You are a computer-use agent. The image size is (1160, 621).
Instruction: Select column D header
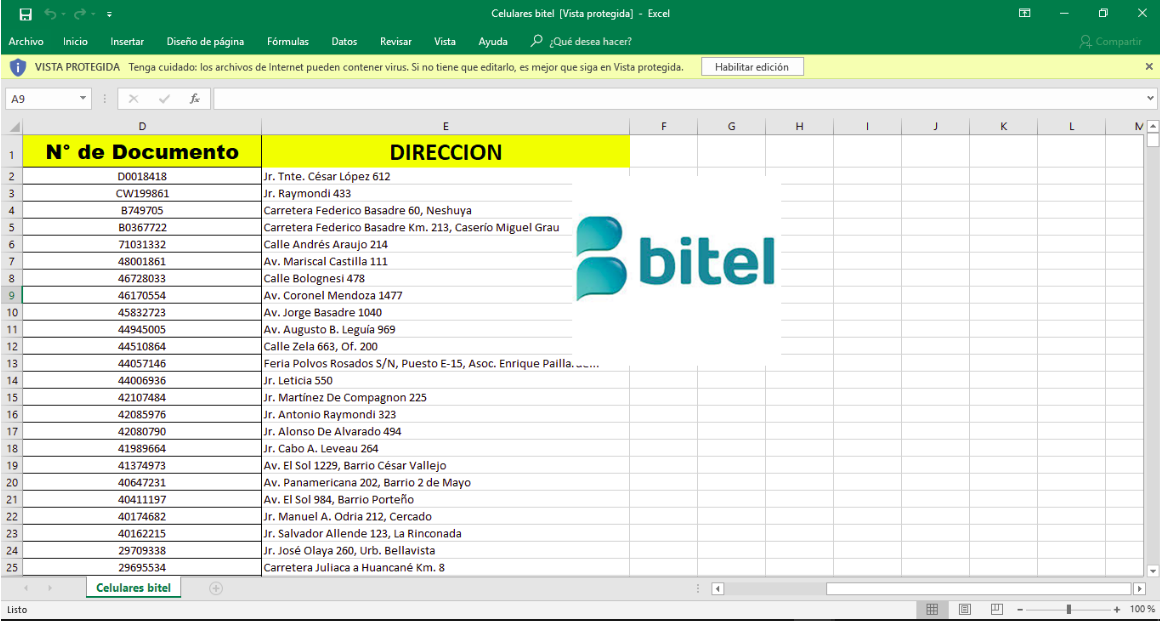click(142, 127)
